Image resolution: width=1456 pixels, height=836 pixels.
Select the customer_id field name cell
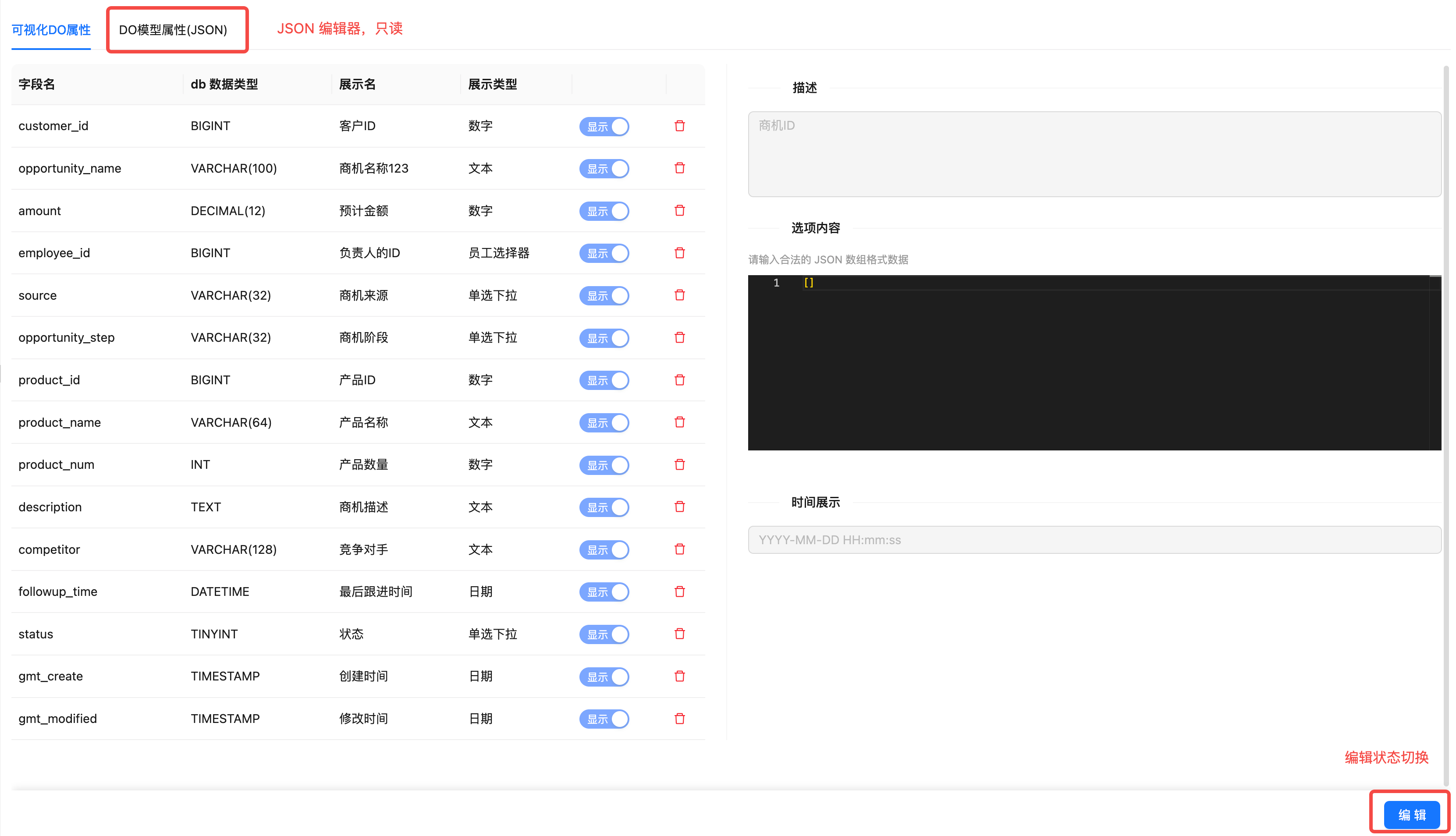pyautogui.click(x=53, y=126)
